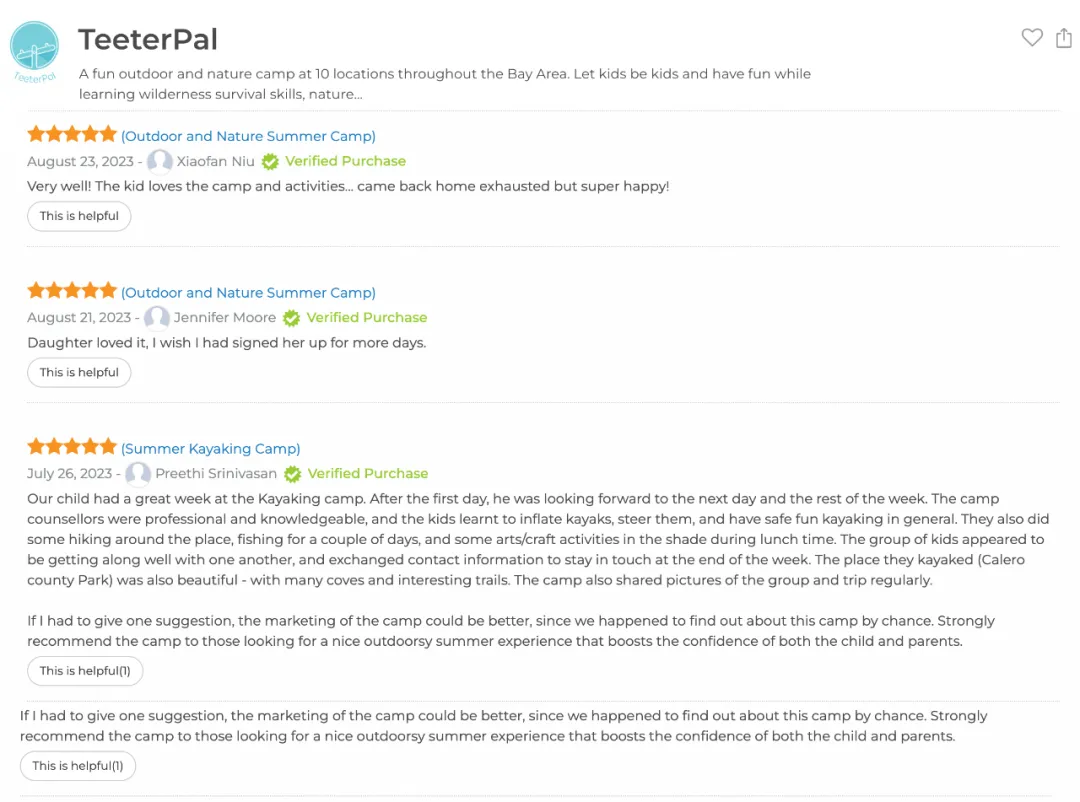Screen dimensions: 1080x802
Task: Mark Xiaofan Niu's review as helpful
Action: click(x=79, y=216)
